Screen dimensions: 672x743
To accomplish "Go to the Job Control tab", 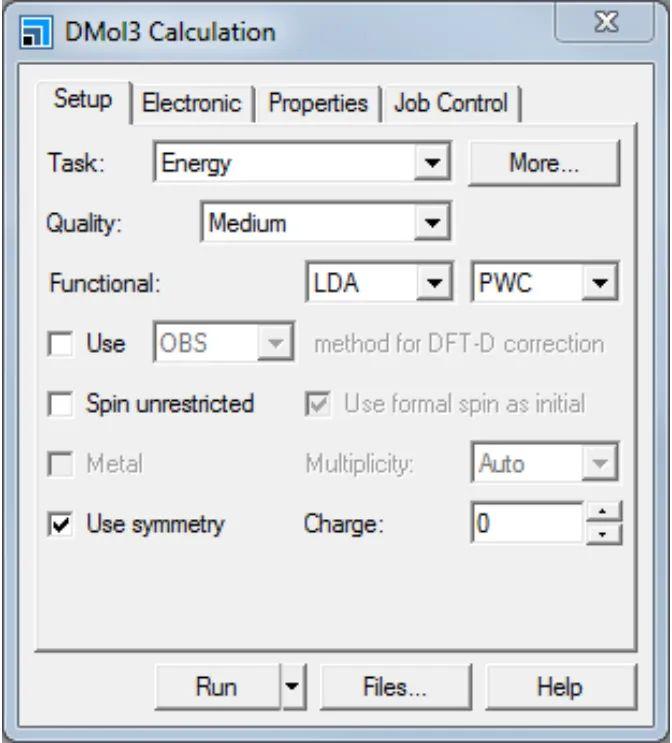I will click(451, 103).
